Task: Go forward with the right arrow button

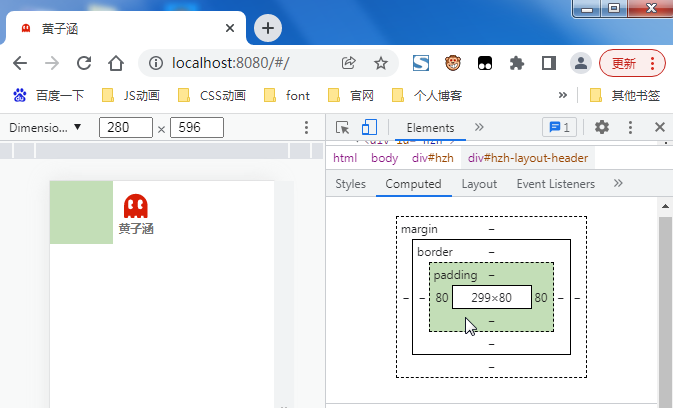Action: [52, 63]
